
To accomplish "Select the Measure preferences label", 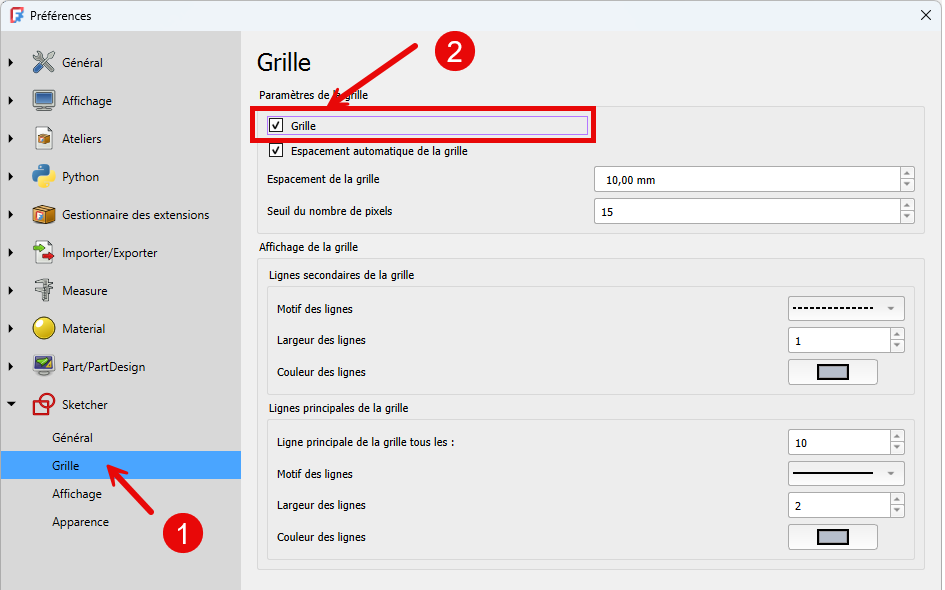I will click(84, 290).
